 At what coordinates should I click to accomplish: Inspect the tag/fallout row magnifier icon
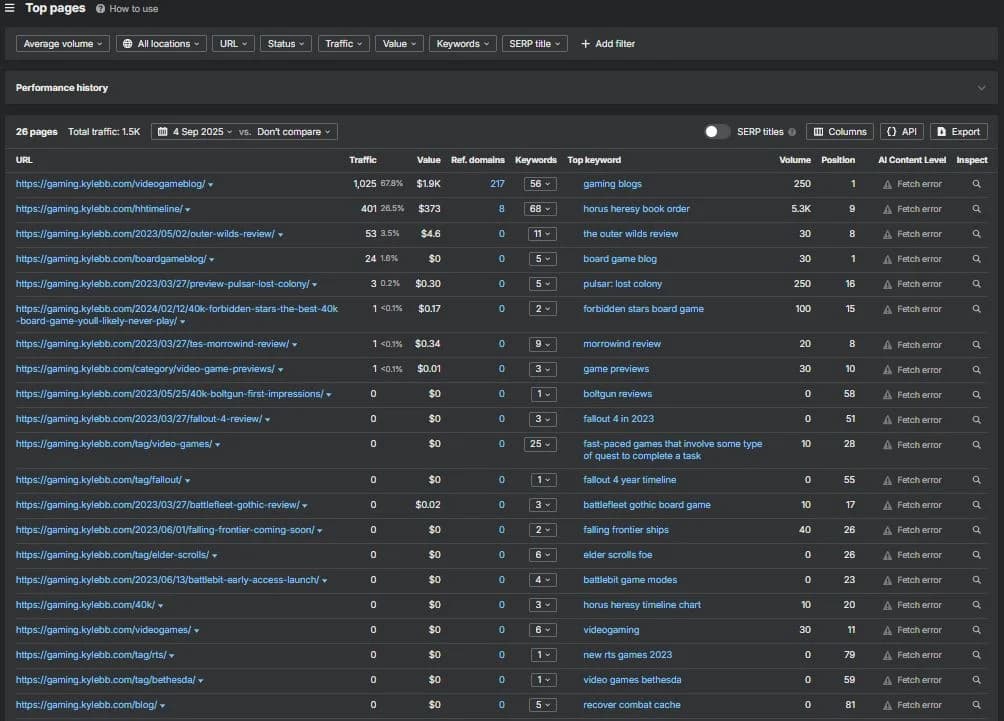[976, 480]
